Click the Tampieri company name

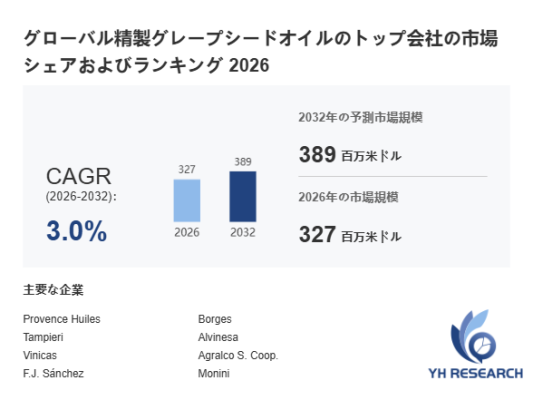pyautogui.click(x=43, y=337)
